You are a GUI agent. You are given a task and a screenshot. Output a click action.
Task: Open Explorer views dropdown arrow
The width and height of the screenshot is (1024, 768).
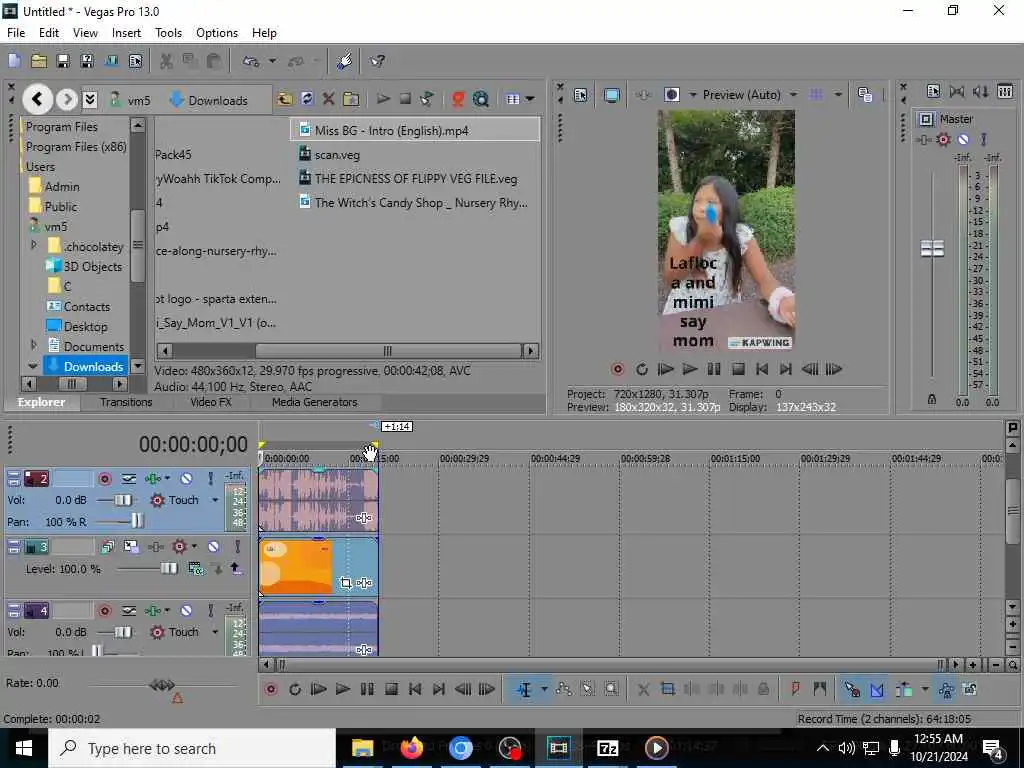pyautogui.click(x=530, y=99)
